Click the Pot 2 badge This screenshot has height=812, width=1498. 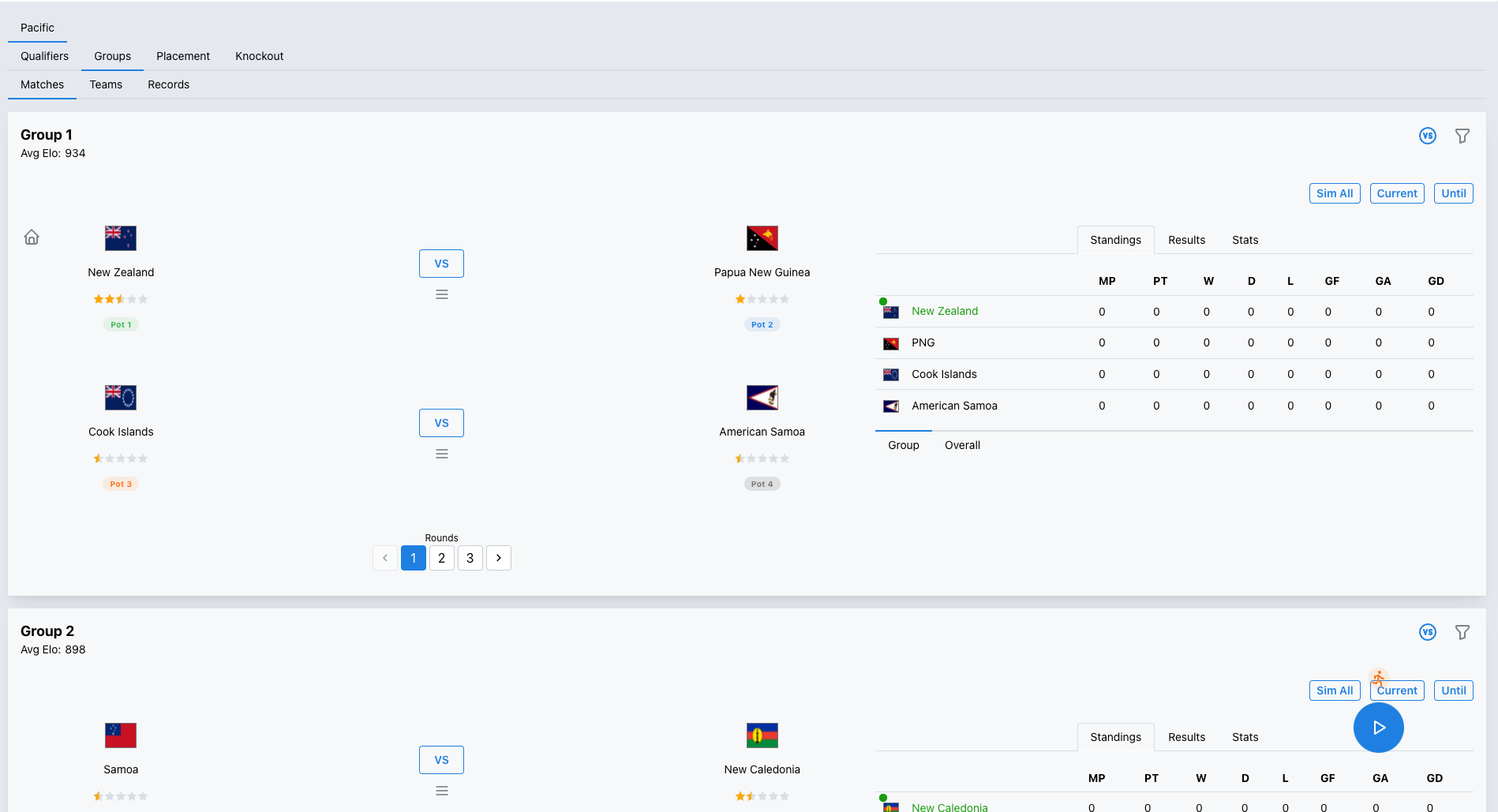click(x=762, y=324)
